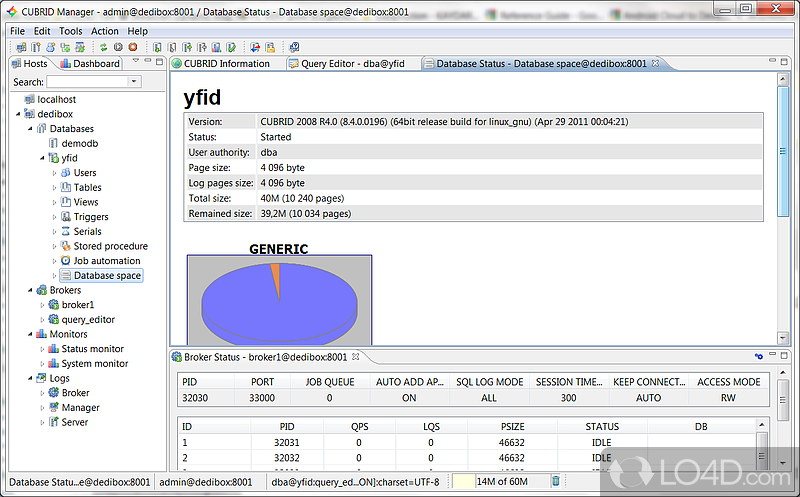Expand the Tables node under yfid
The image size is (800, 497).
[x=55, y=187]
